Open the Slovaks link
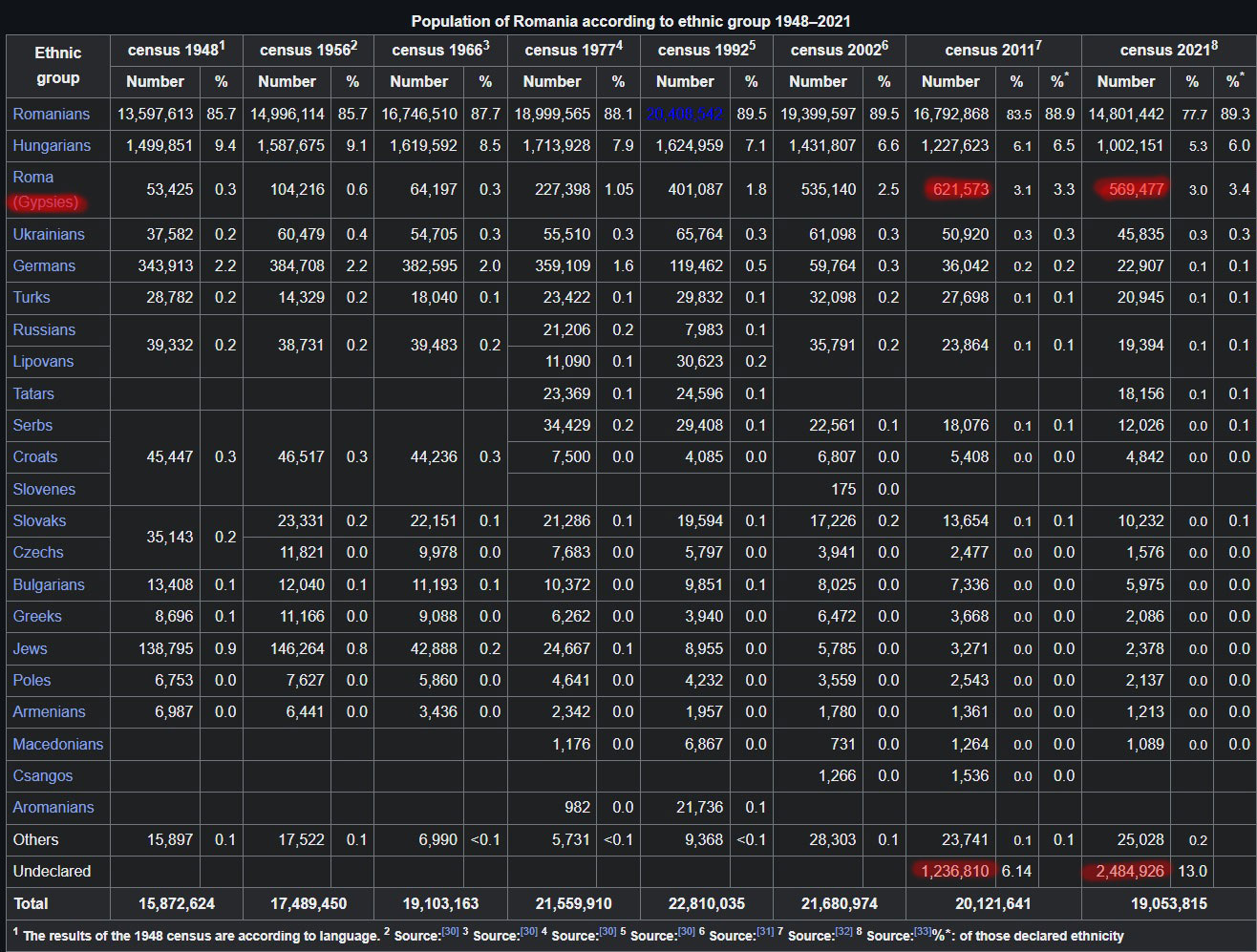This screenshot has height=952, width=1257. coord(39,520)
